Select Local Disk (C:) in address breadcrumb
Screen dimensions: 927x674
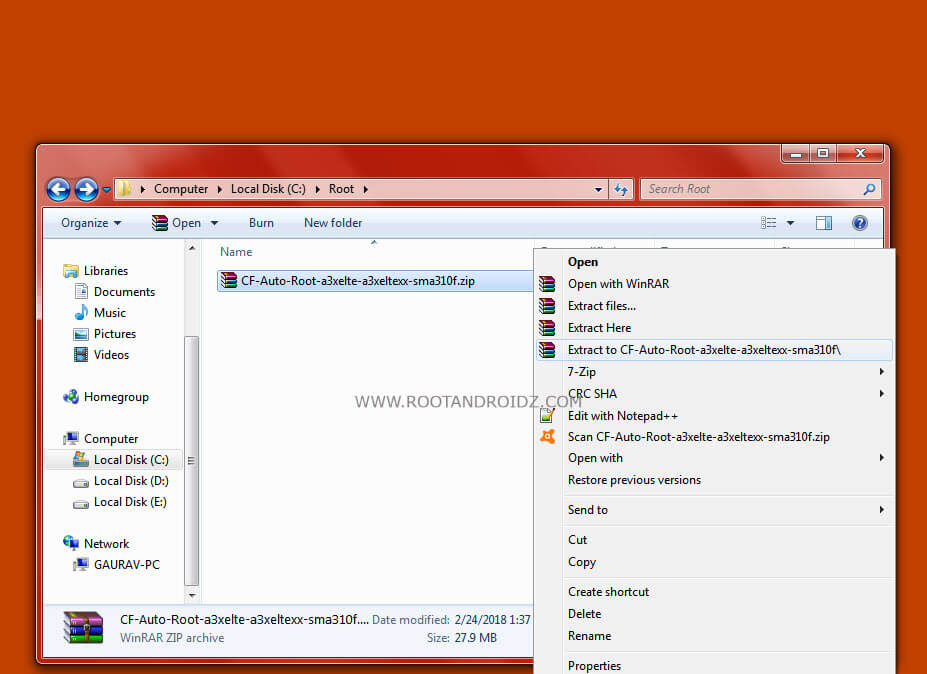pyautogui.click(x=268, y=189)
